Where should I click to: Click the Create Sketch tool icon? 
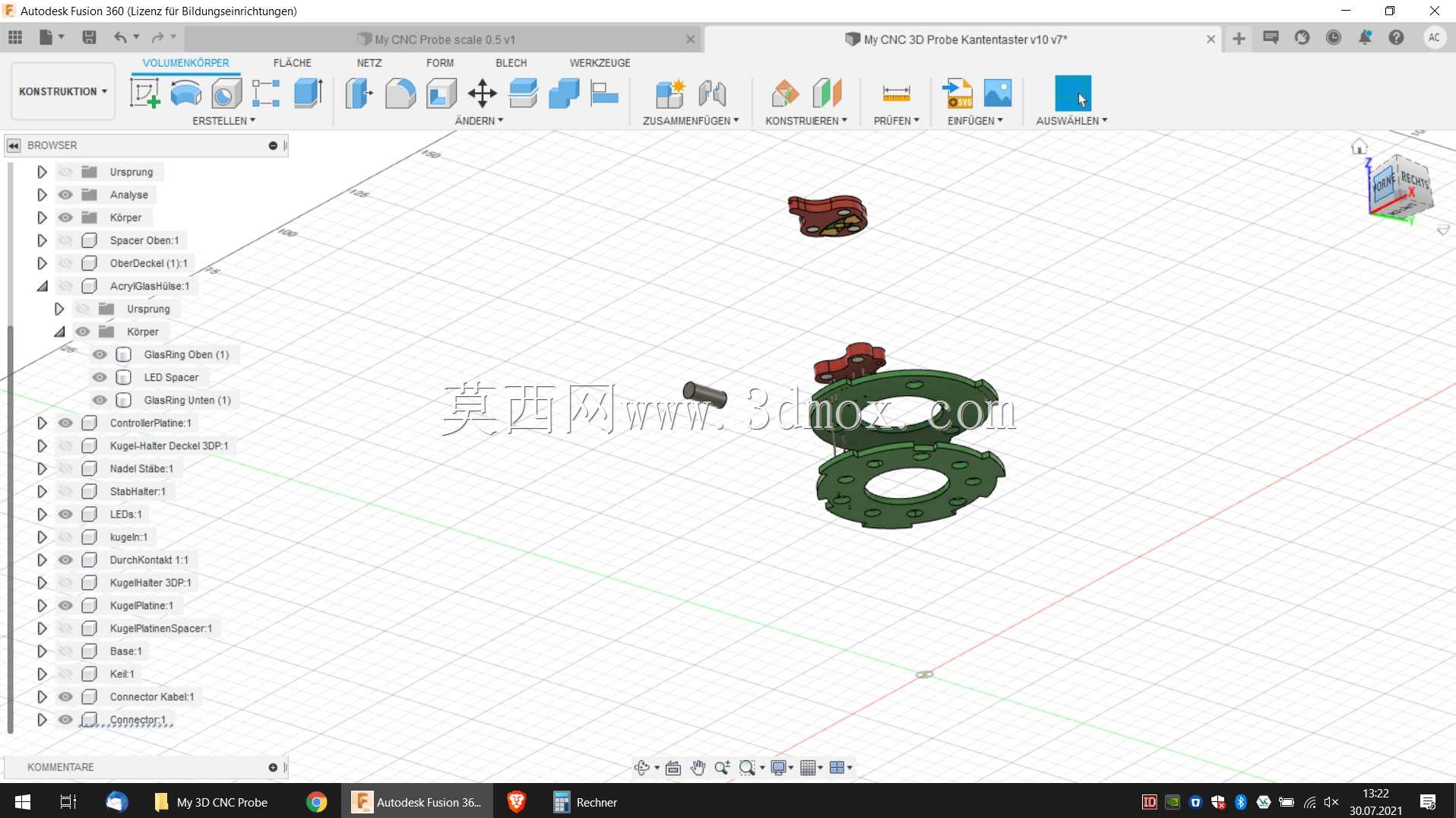(144, 94)
